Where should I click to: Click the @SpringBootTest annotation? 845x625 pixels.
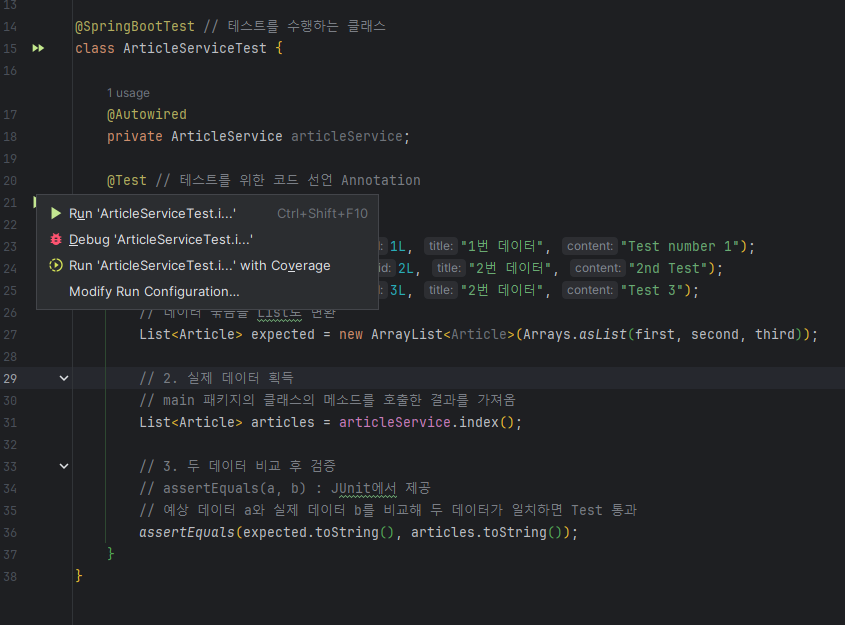135,26
